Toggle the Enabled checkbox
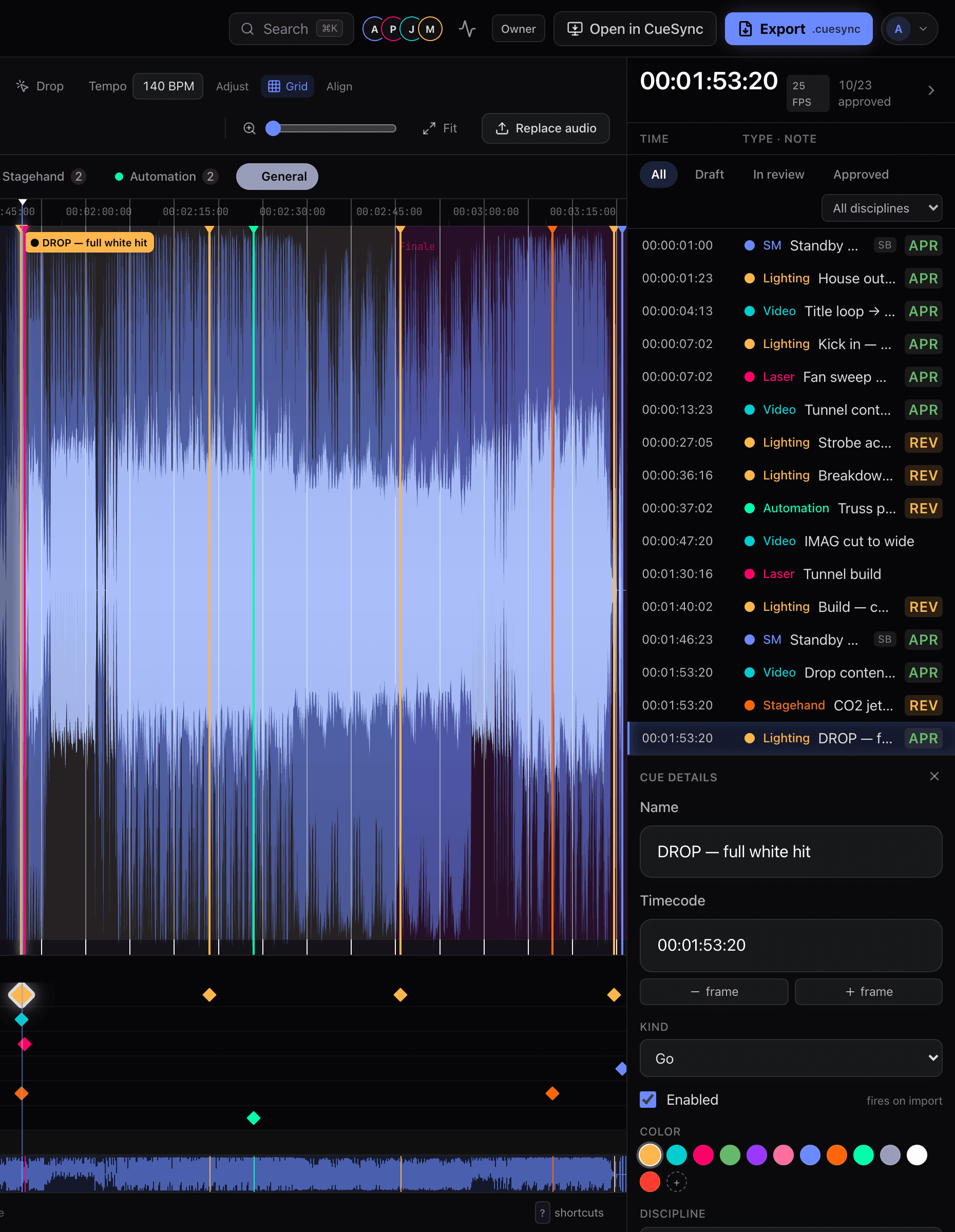The height and width of the screenshot is (1232, 955). (x=648, y=1100)
